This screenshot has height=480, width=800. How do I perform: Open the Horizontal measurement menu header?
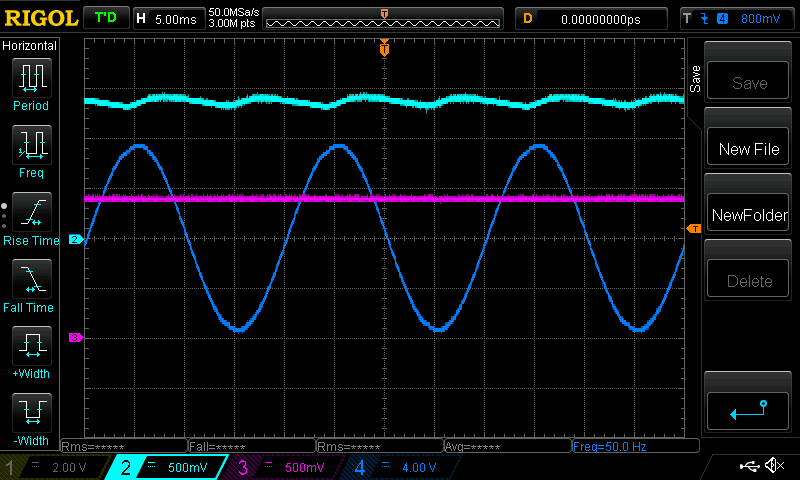(x=30, y=46)
